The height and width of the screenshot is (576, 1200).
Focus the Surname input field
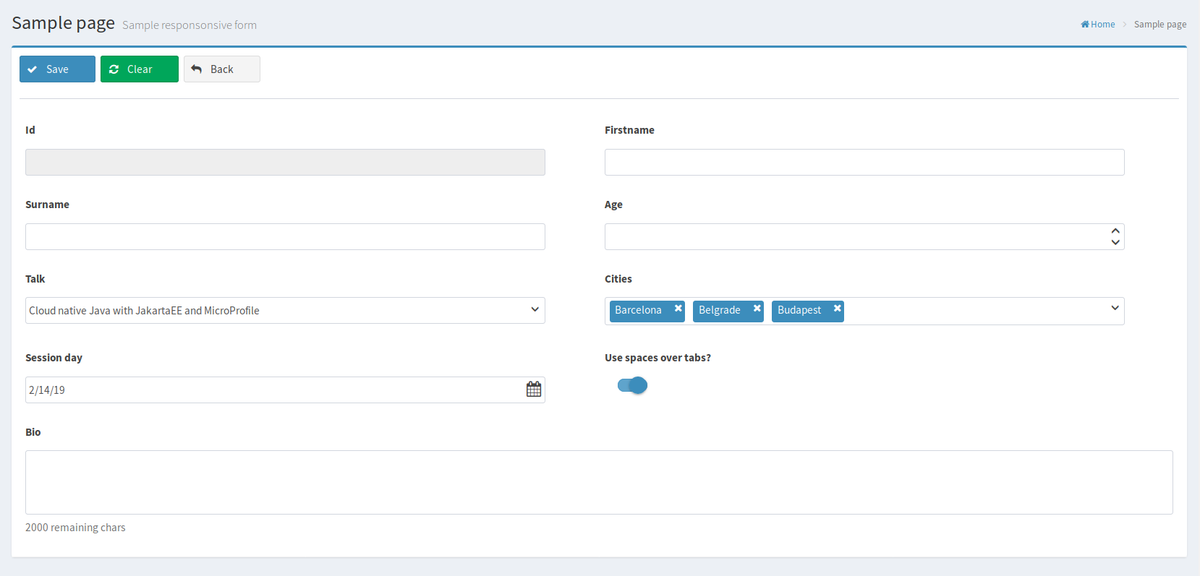pos(285,236)
